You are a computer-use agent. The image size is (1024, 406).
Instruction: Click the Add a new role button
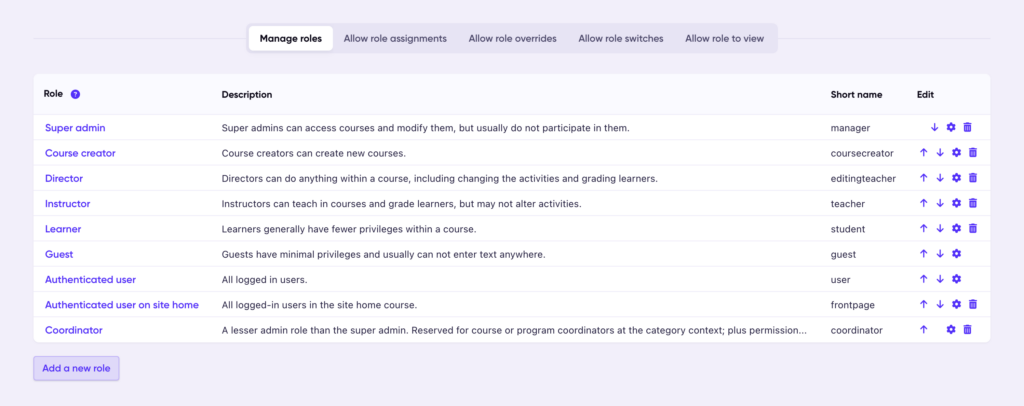pyautogui.click(x=76, y=368)
